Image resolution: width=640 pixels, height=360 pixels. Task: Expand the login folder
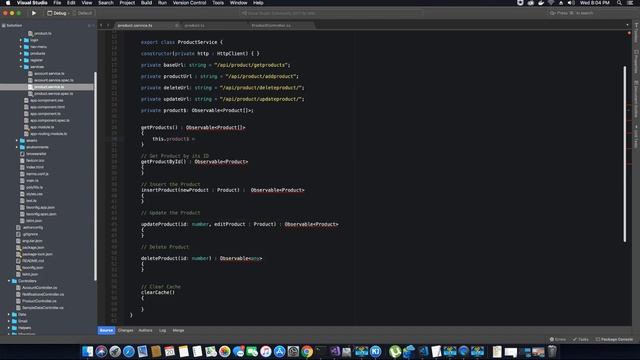point(21,40)
